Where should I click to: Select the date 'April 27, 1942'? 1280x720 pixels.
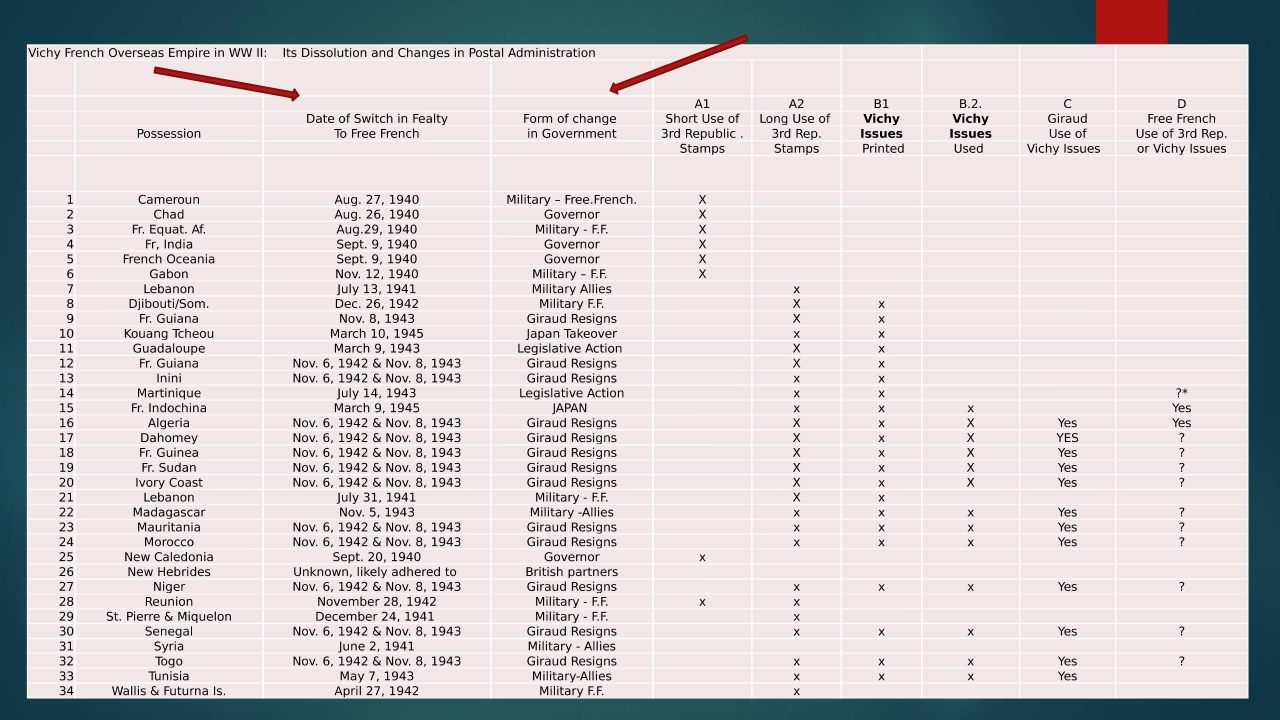click(377, 692)
